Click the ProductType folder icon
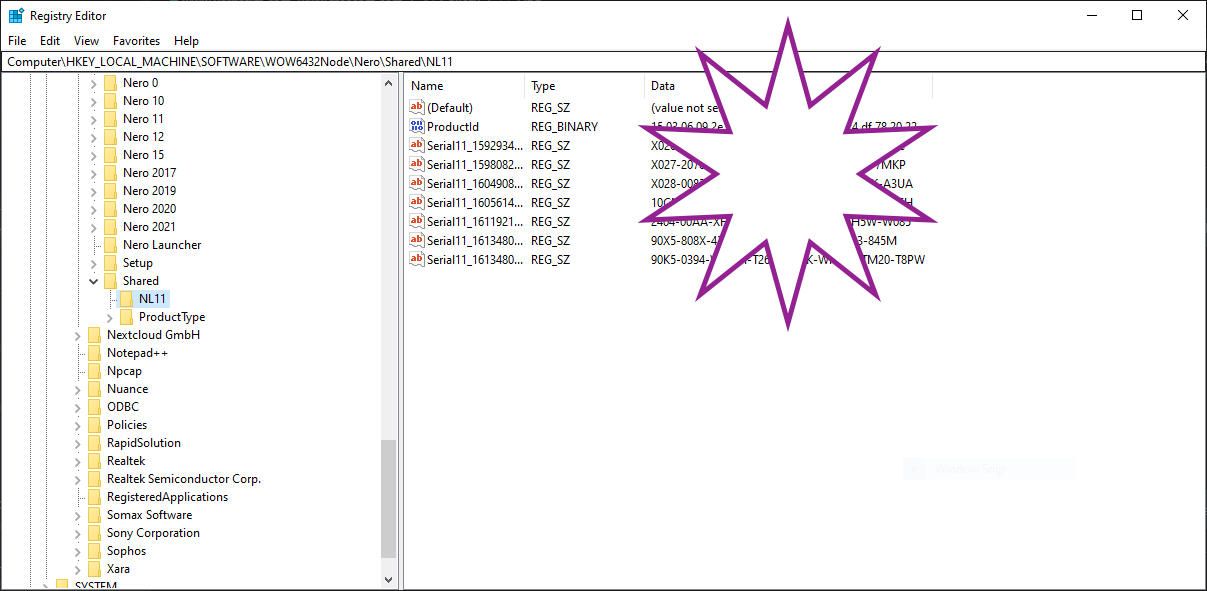Viewport: 1207px width, 591px height. [127, 317]
